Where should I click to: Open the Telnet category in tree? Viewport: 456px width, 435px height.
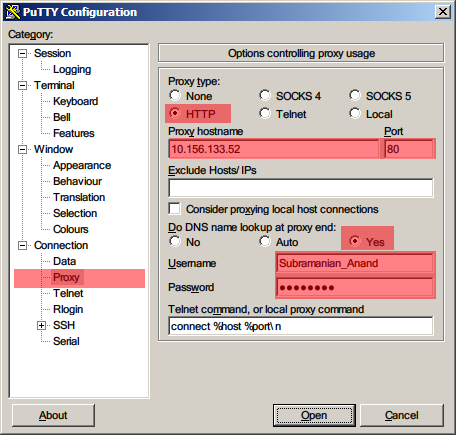tap(68, 293)
